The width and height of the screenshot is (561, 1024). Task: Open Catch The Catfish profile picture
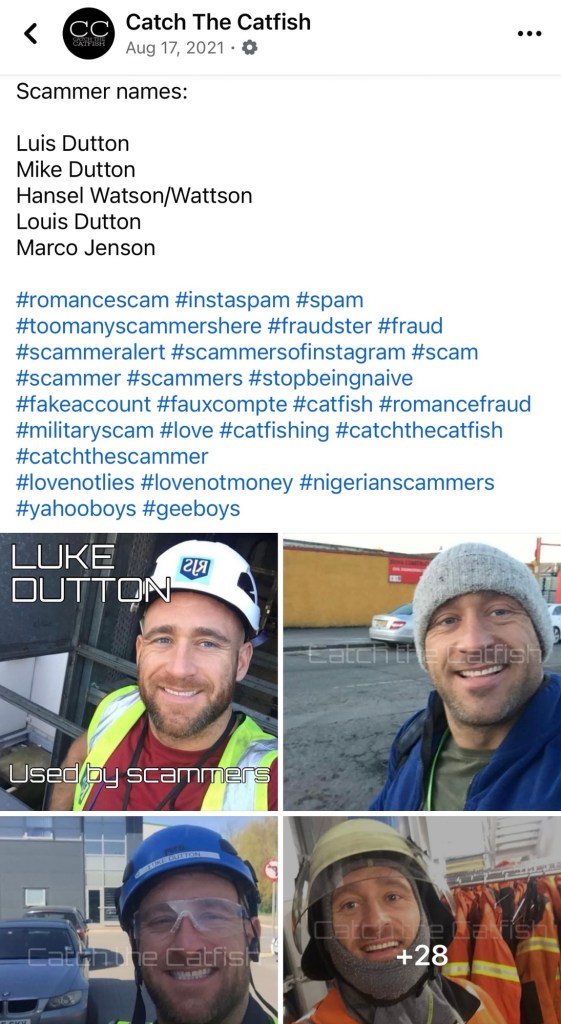[x=89, y=33]
